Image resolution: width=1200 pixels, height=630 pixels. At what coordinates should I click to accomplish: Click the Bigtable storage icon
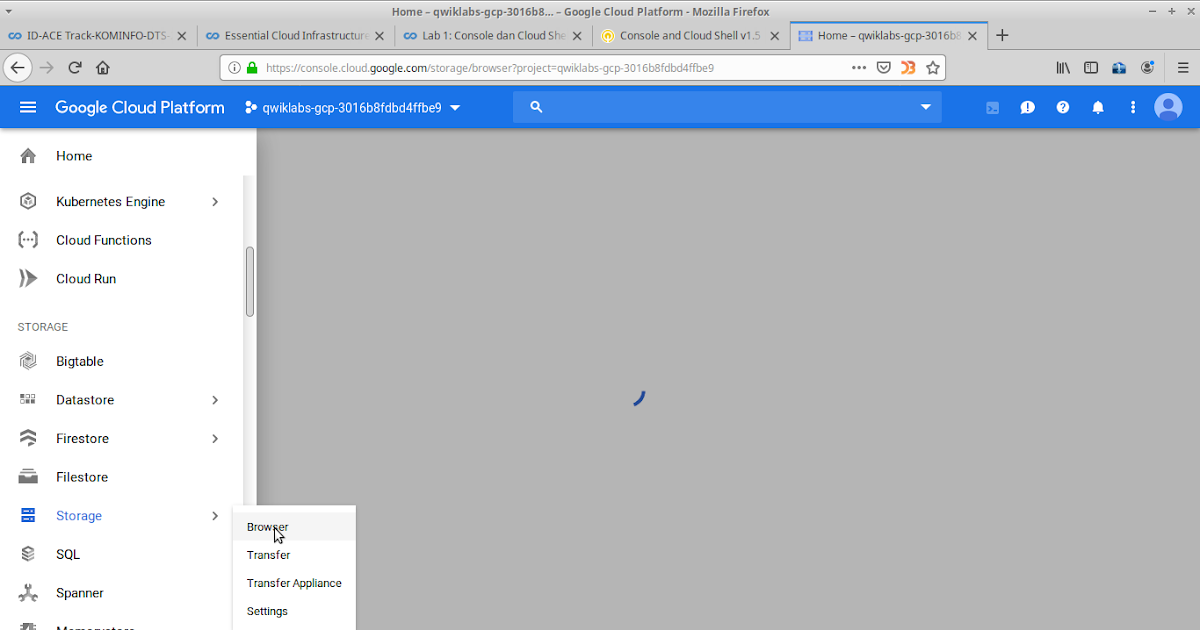pyautogui.click(x=27, y=361)
